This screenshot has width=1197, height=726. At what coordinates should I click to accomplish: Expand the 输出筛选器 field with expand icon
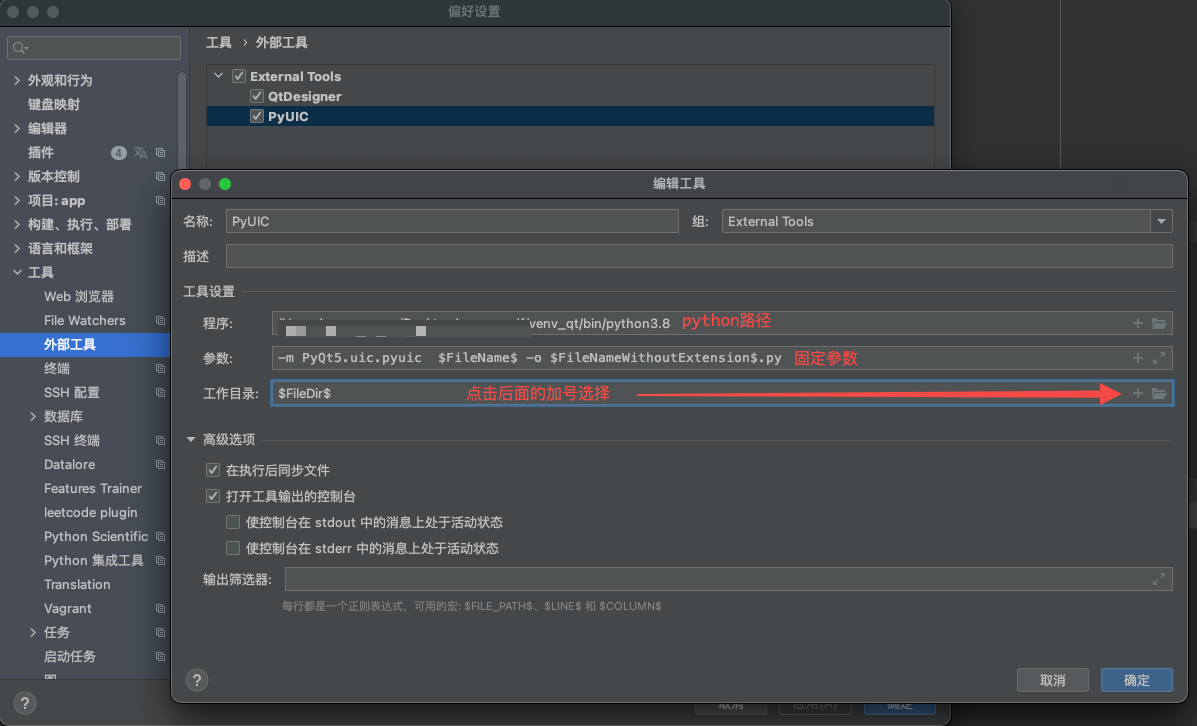[x=1159, y=579]
